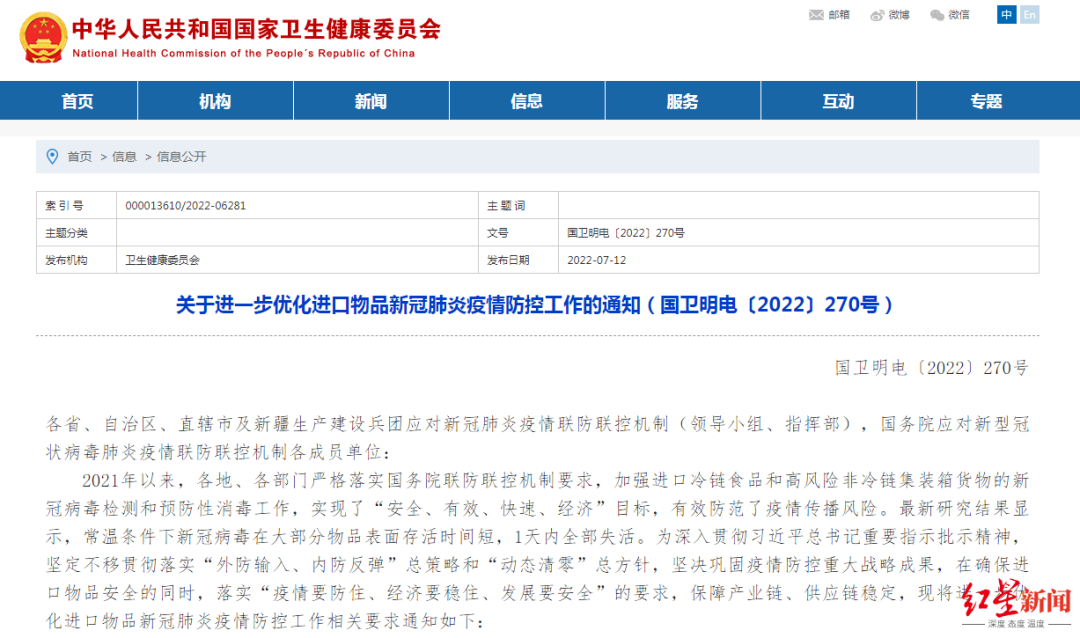
Task: Go to 信息公开 in the breadcrumb
Action: 181,156
